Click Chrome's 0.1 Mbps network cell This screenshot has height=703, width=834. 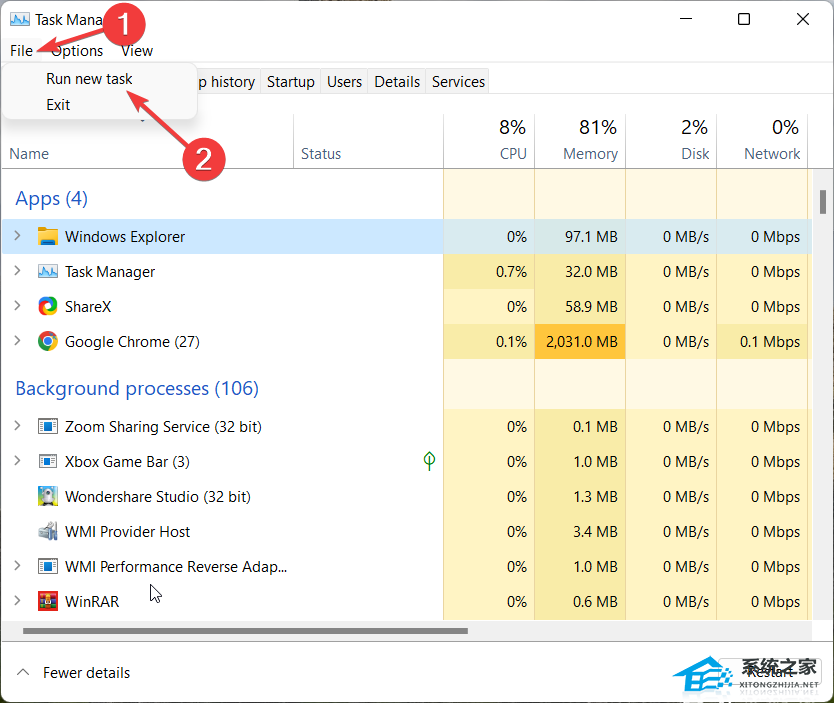point(762,341)
